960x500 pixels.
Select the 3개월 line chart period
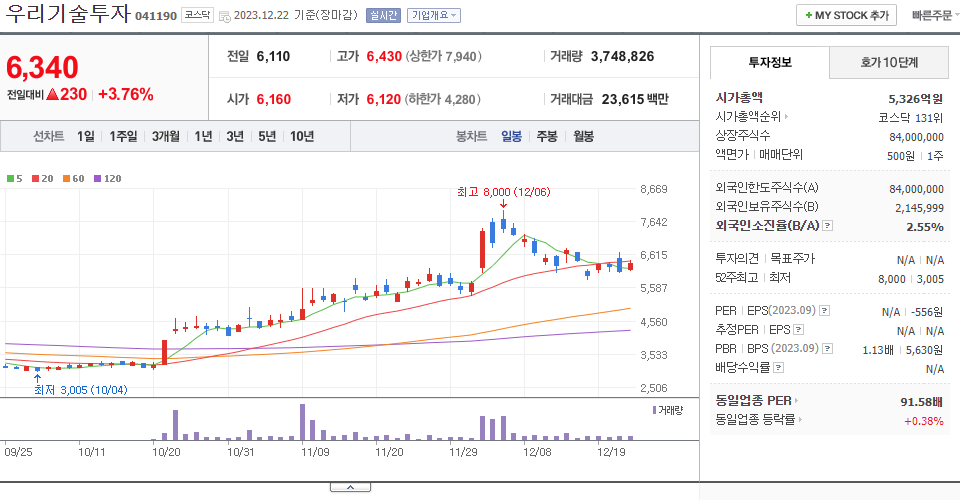pyautogui.click(x=166, y=136)
